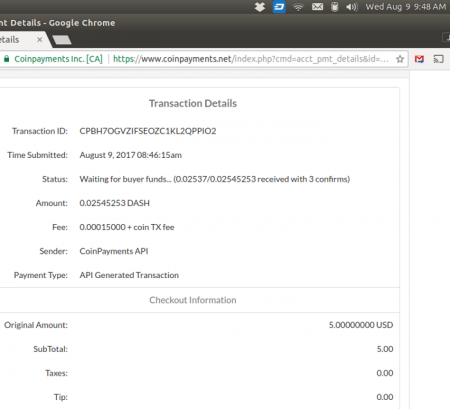Screen dimensions: 450x409
Task: Open the Wi-Fi network indicator
Action: [298, 7]
